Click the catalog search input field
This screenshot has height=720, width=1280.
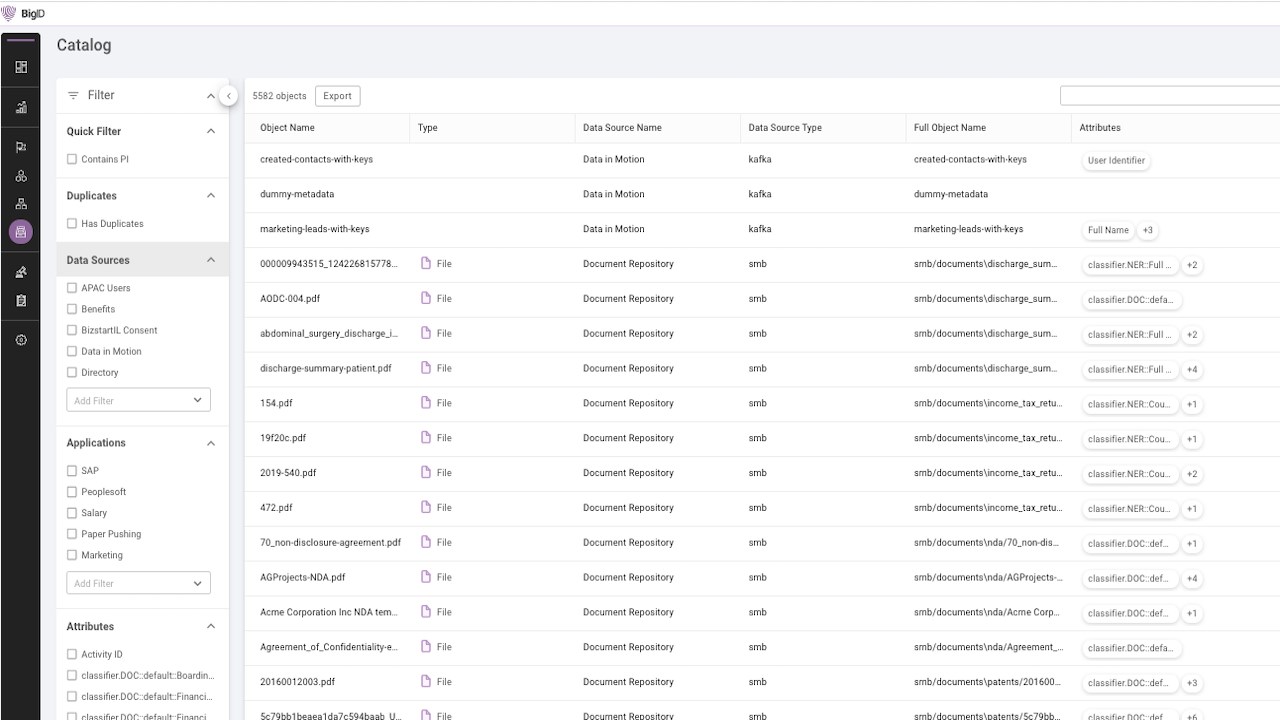[x=1170, y=96]
